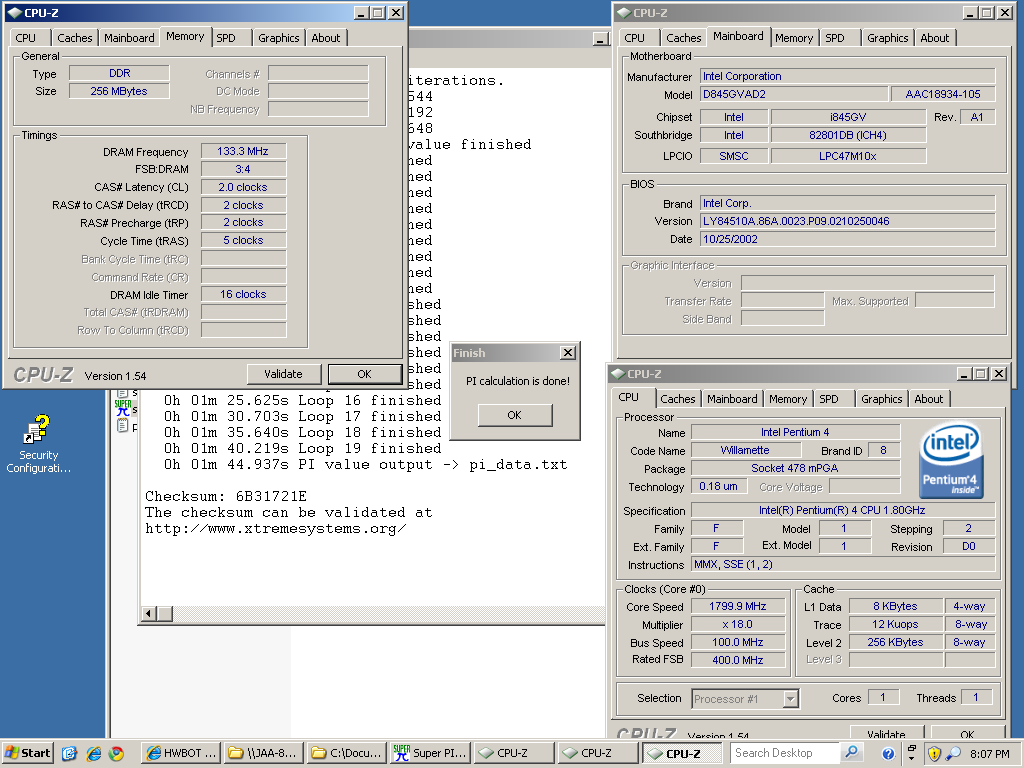The image size is (1024, 768).
Task: Open Internet Explorer from quick launch
Action: [94, 754]
